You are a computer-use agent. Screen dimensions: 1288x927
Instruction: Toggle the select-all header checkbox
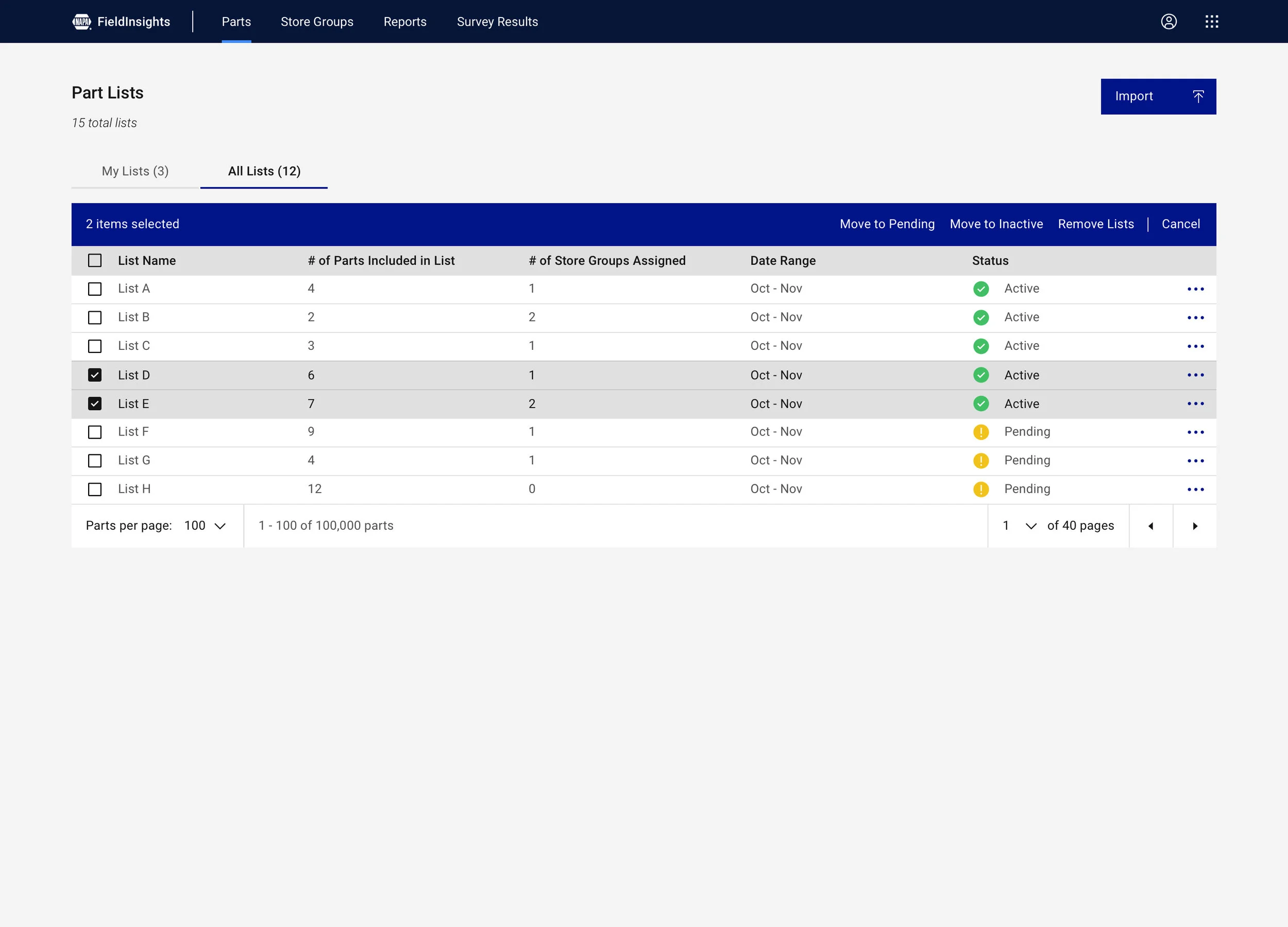point(95,261)
